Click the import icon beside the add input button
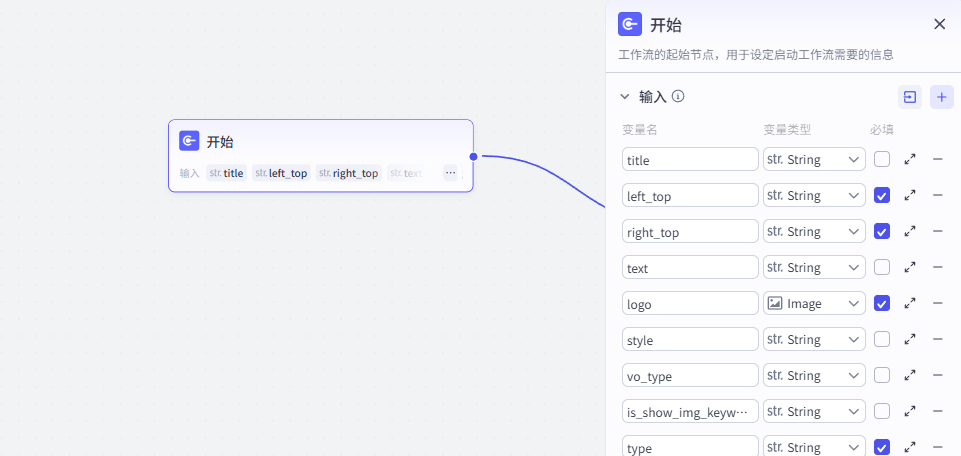The height and width of the screenshot is (456, 961). click(x=910, y=97)
